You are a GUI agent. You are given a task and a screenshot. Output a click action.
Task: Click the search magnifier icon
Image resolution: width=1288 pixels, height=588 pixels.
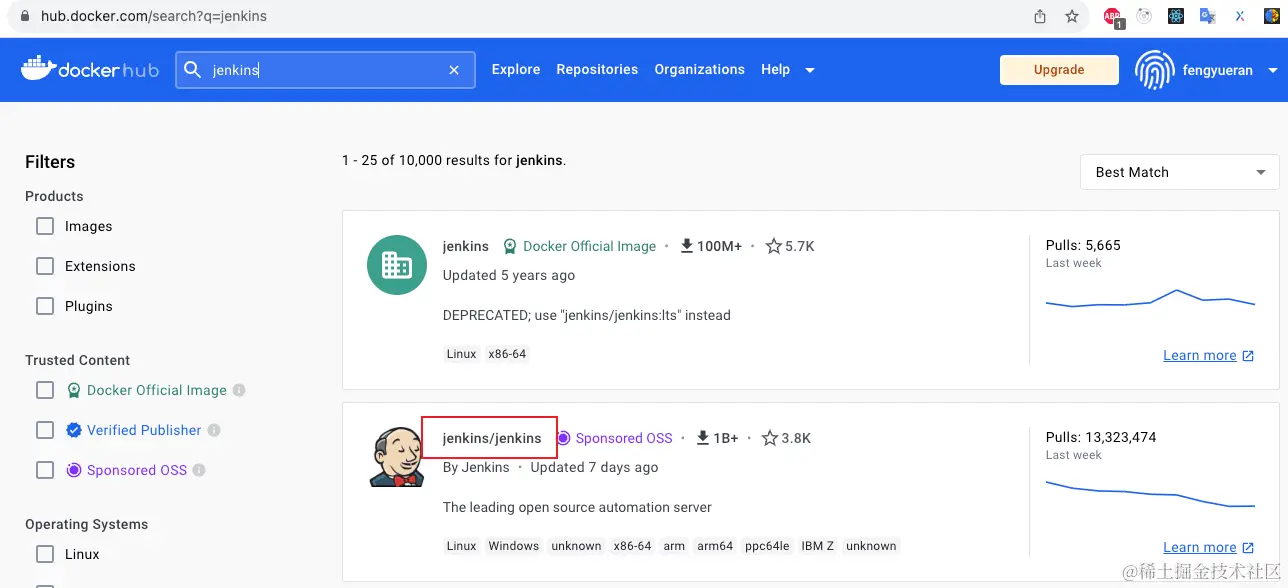[193, 70]
